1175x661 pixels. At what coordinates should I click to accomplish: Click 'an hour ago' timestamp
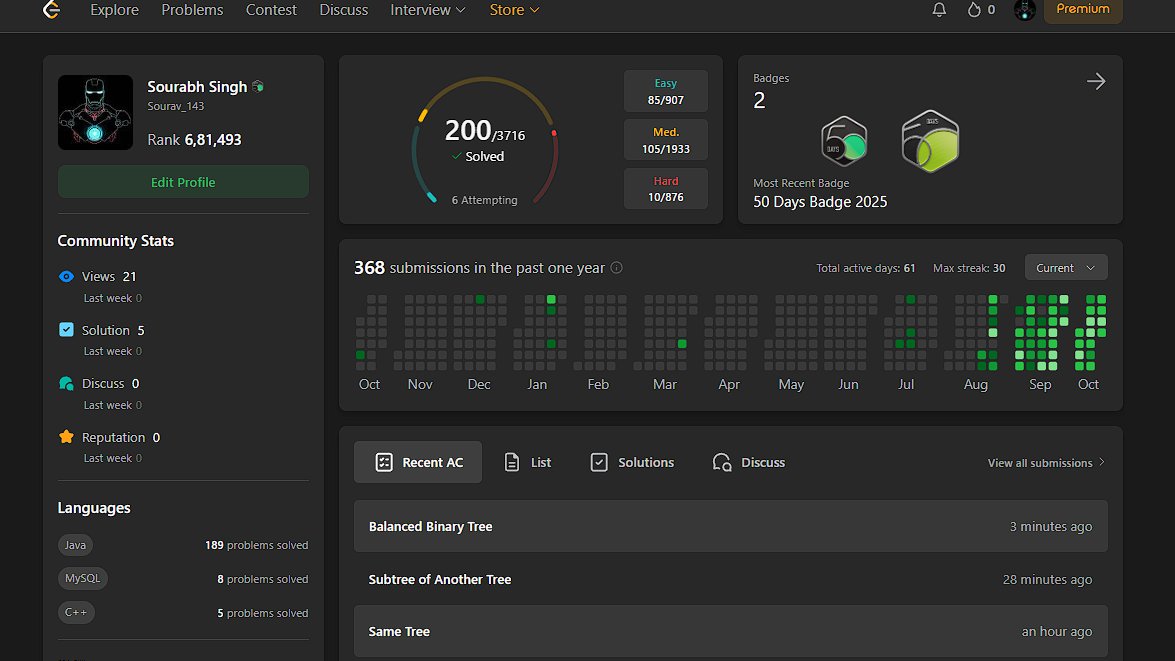tap(1057, 632)
